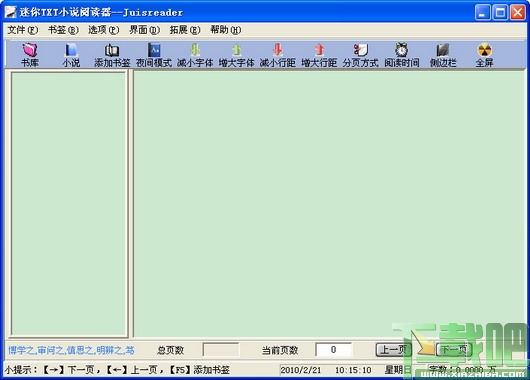Viewport: 530px width, 380px height.
Task: Go to previous page with 上一页
Action: [393, 350]
